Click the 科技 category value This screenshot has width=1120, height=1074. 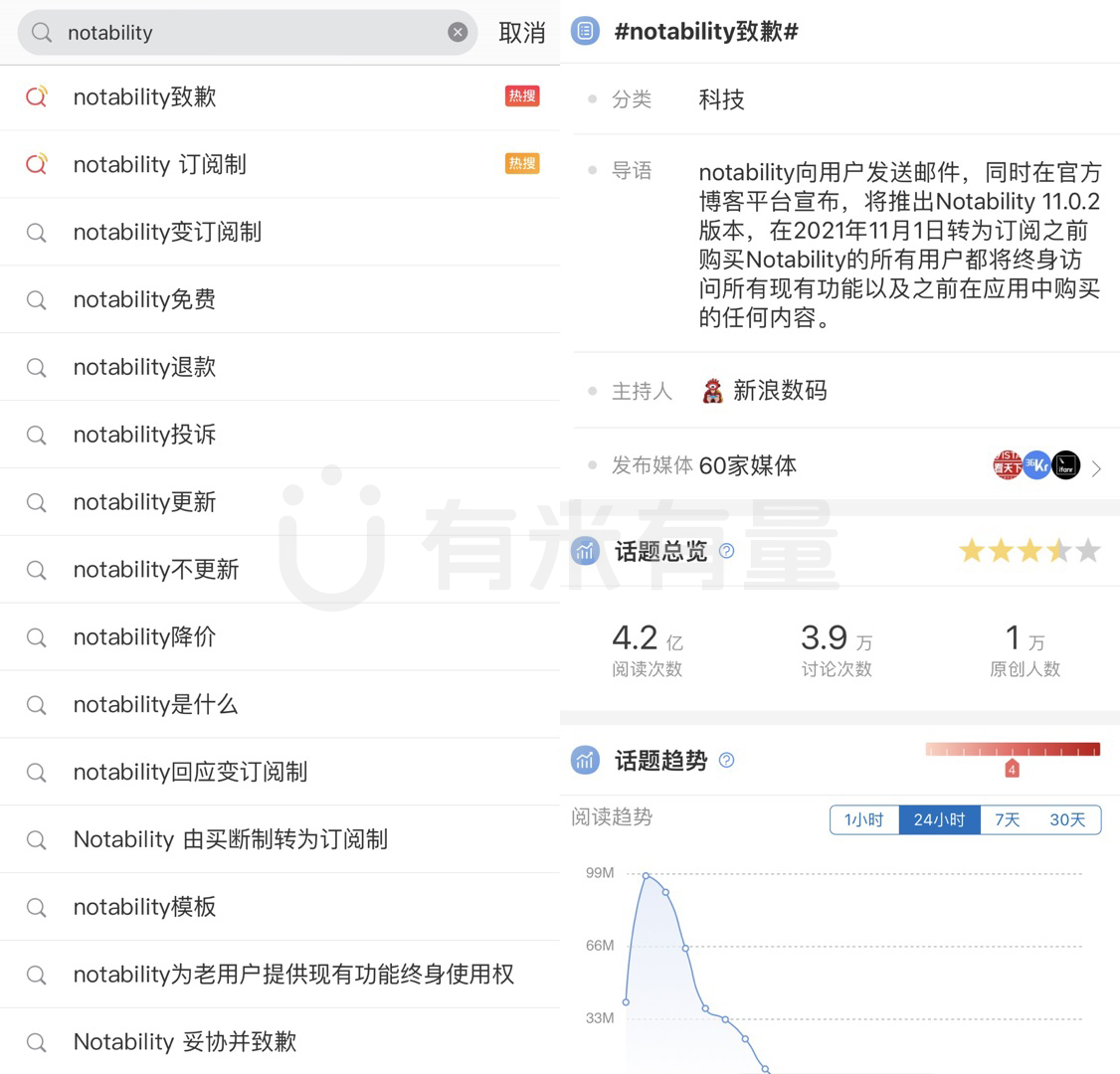[x=721, y=99]
